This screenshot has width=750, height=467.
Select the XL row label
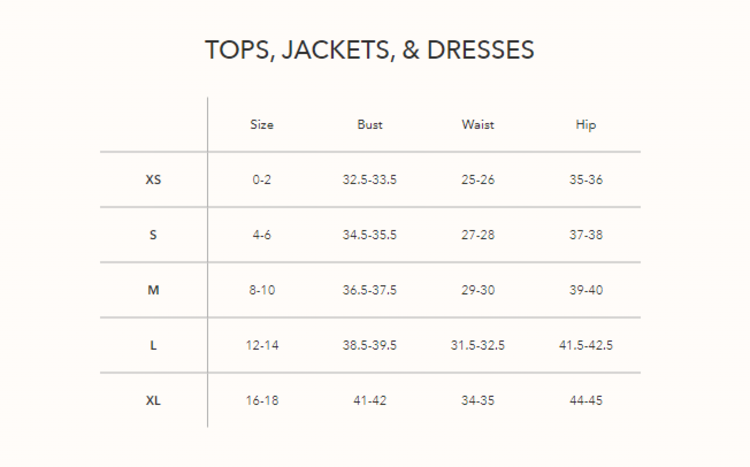pyautogui.click(x=153, y=400)
